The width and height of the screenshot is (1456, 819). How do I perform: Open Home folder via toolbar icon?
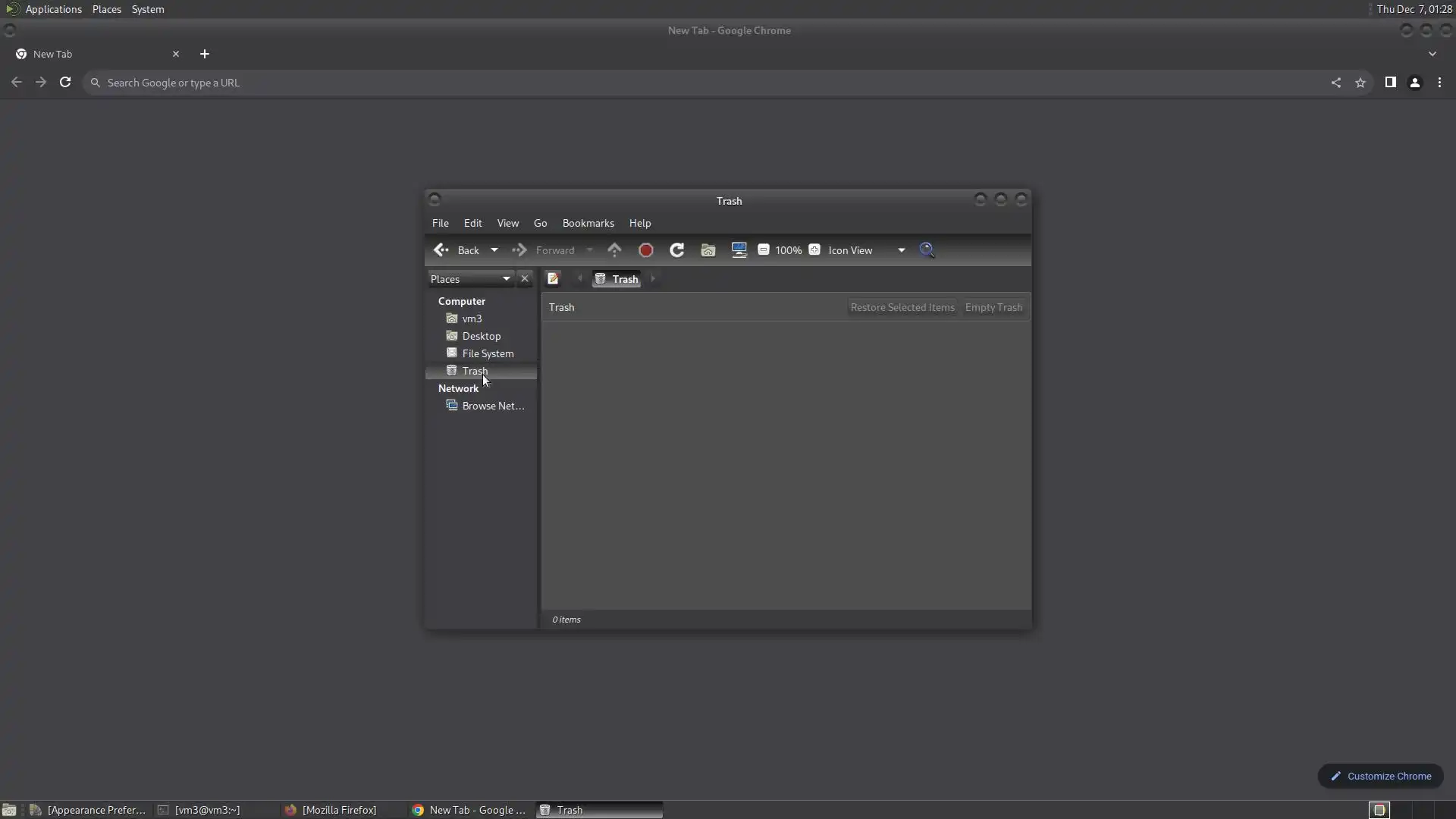[708, 250]
